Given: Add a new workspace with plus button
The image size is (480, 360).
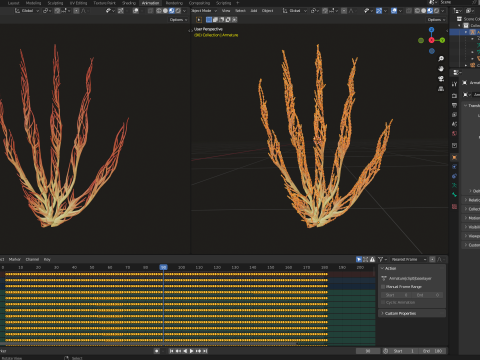Looking at the screenshot, I should (x=238, y=3).
